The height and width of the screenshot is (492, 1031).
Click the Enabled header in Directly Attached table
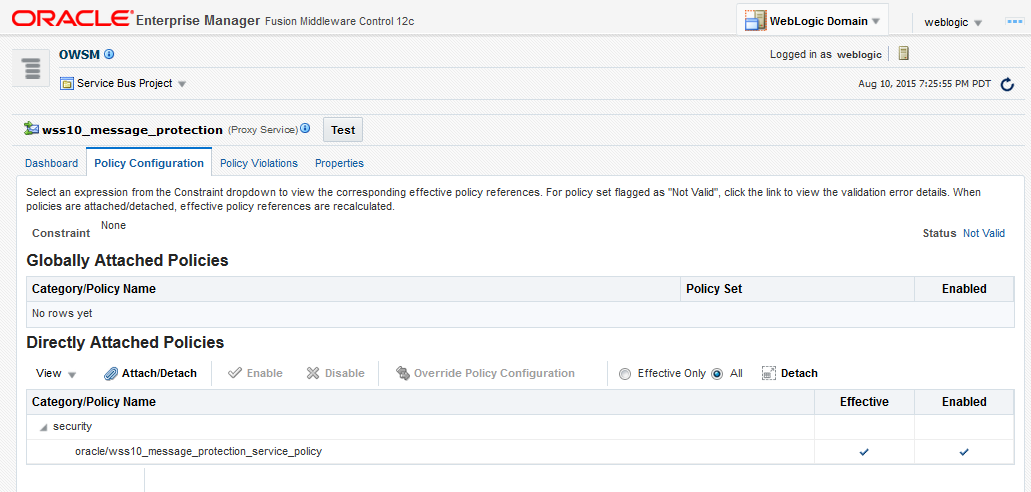click(964, 402)
